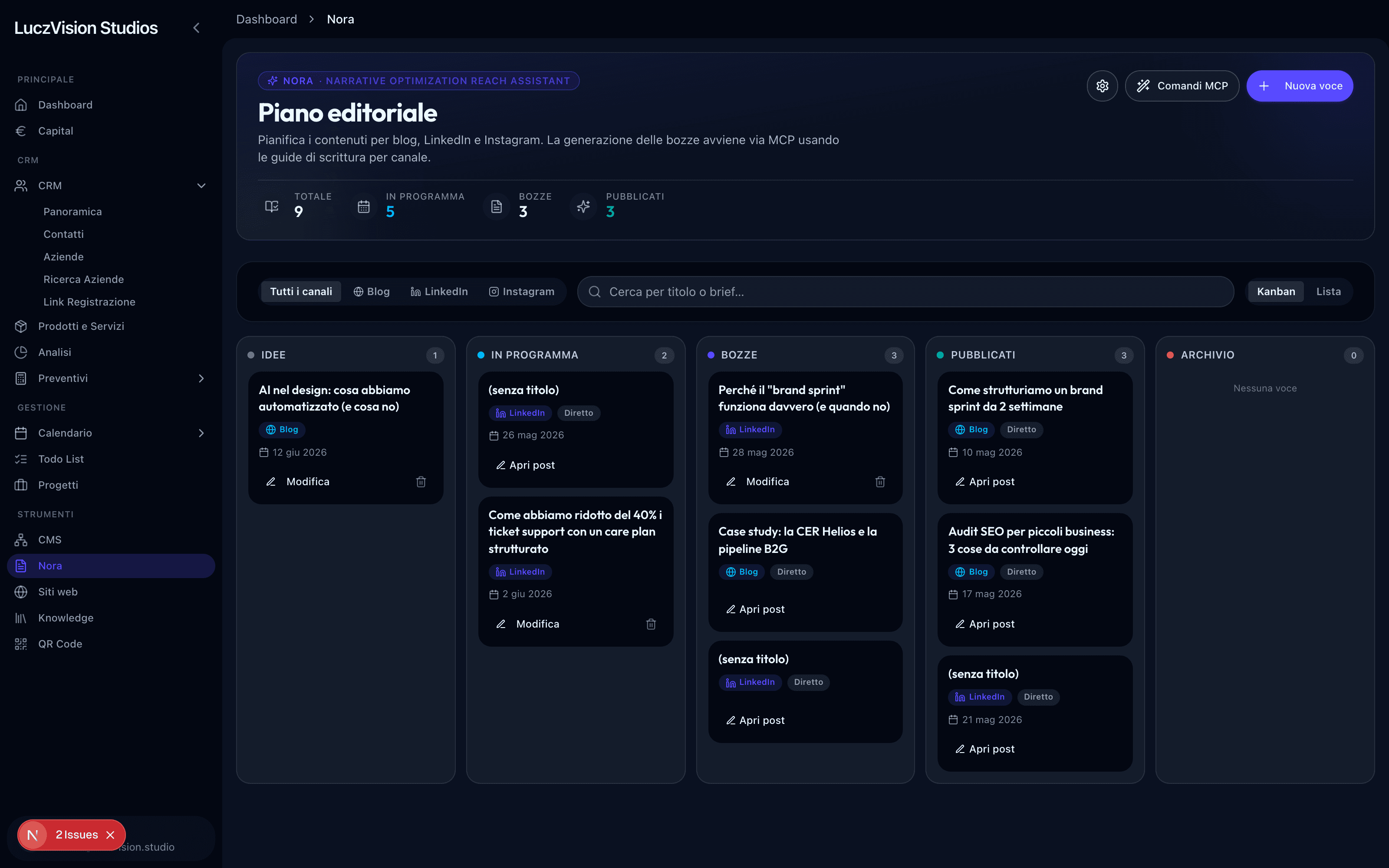Delete the ticket support care plan card
This screenshot has height=868, width=1389.
651,624
